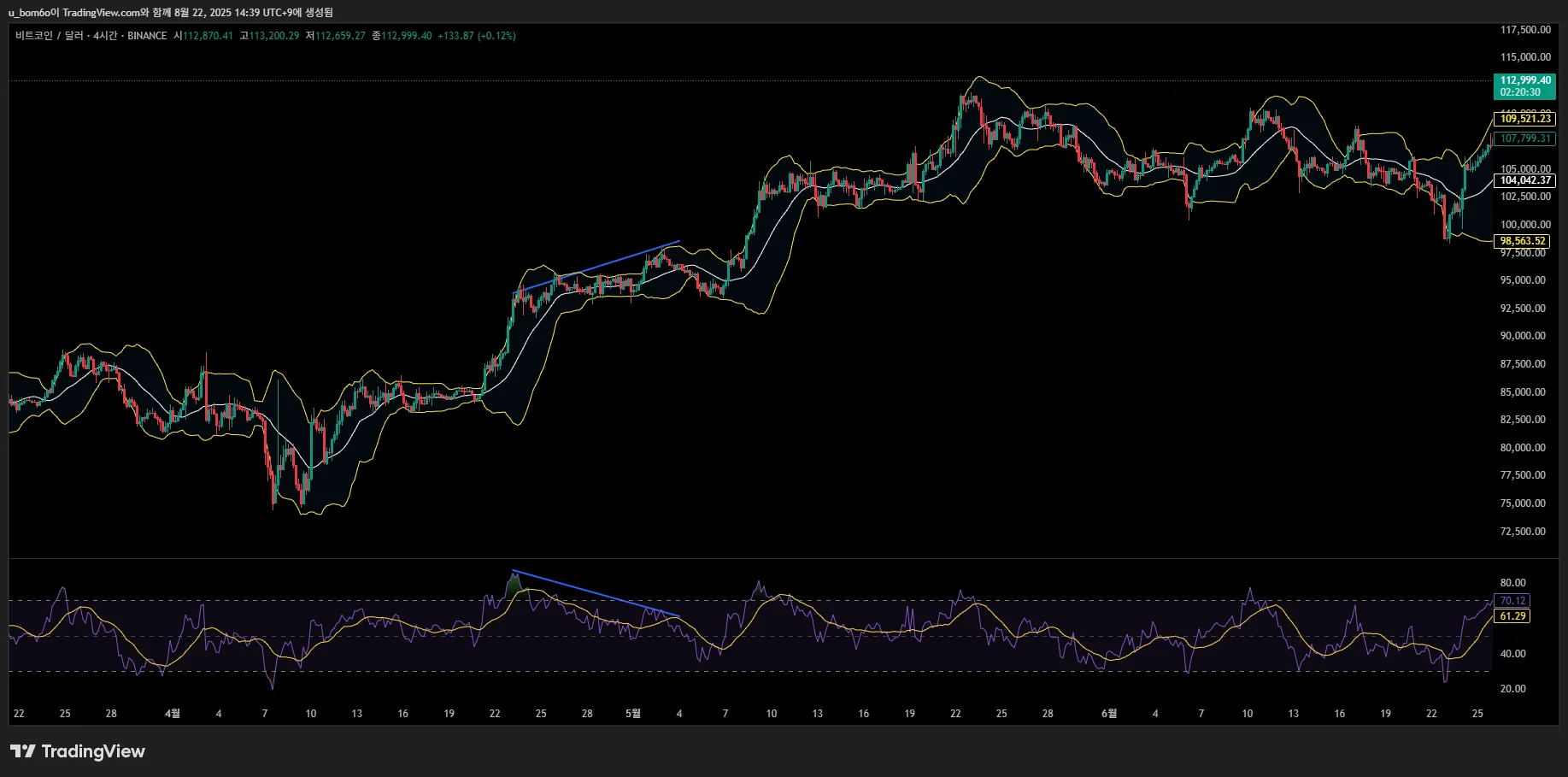The image size is (1568, 777).
Task: Click the green 107,799.31 price label
Action: pos(1524,138)
